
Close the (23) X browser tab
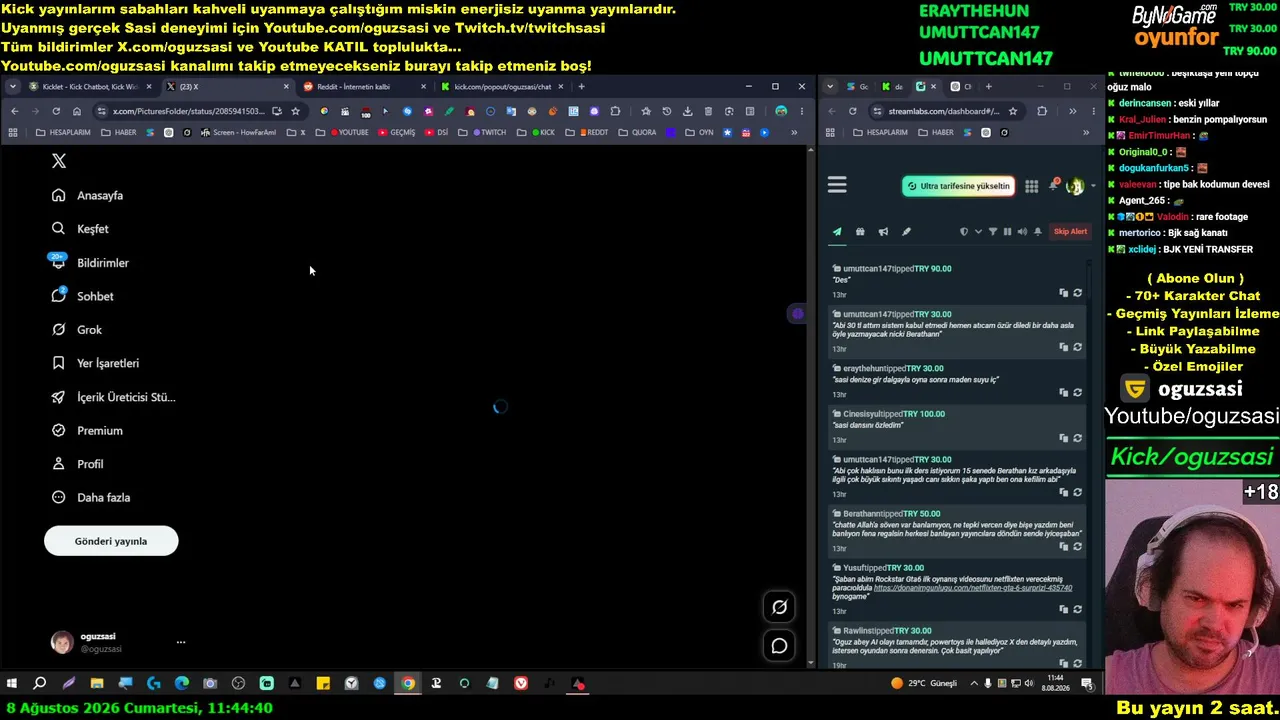[286, 87]
